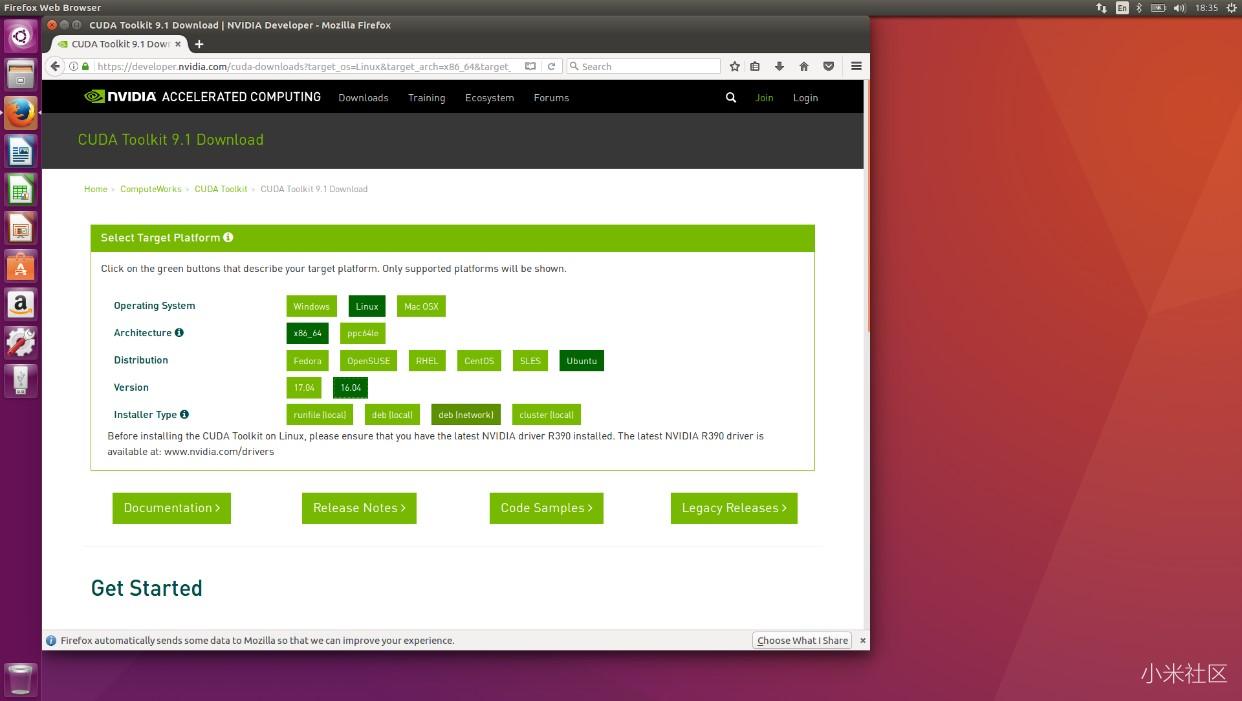Open the sound volume indicator
Image resolution: width=1242 pixels, height=701 pixels.
pos(1179,8)
